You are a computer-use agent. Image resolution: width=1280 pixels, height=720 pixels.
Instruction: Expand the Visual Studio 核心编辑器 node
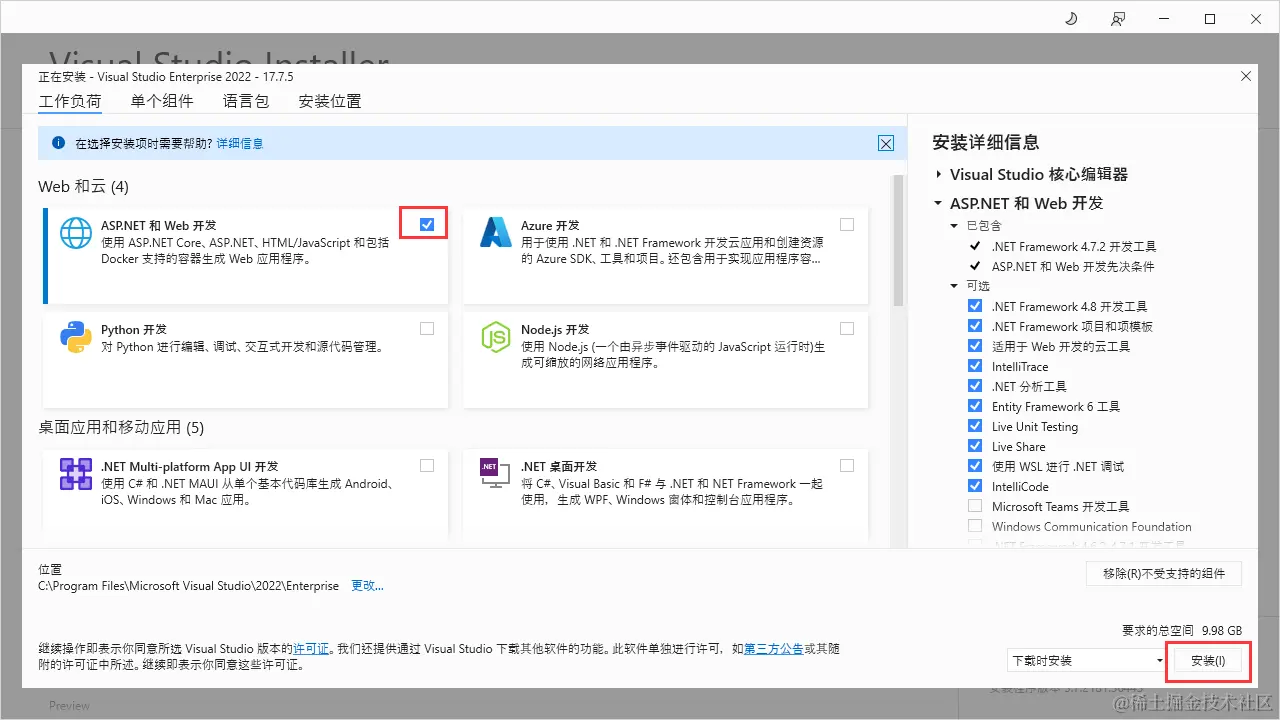click(x=938, y=174)
